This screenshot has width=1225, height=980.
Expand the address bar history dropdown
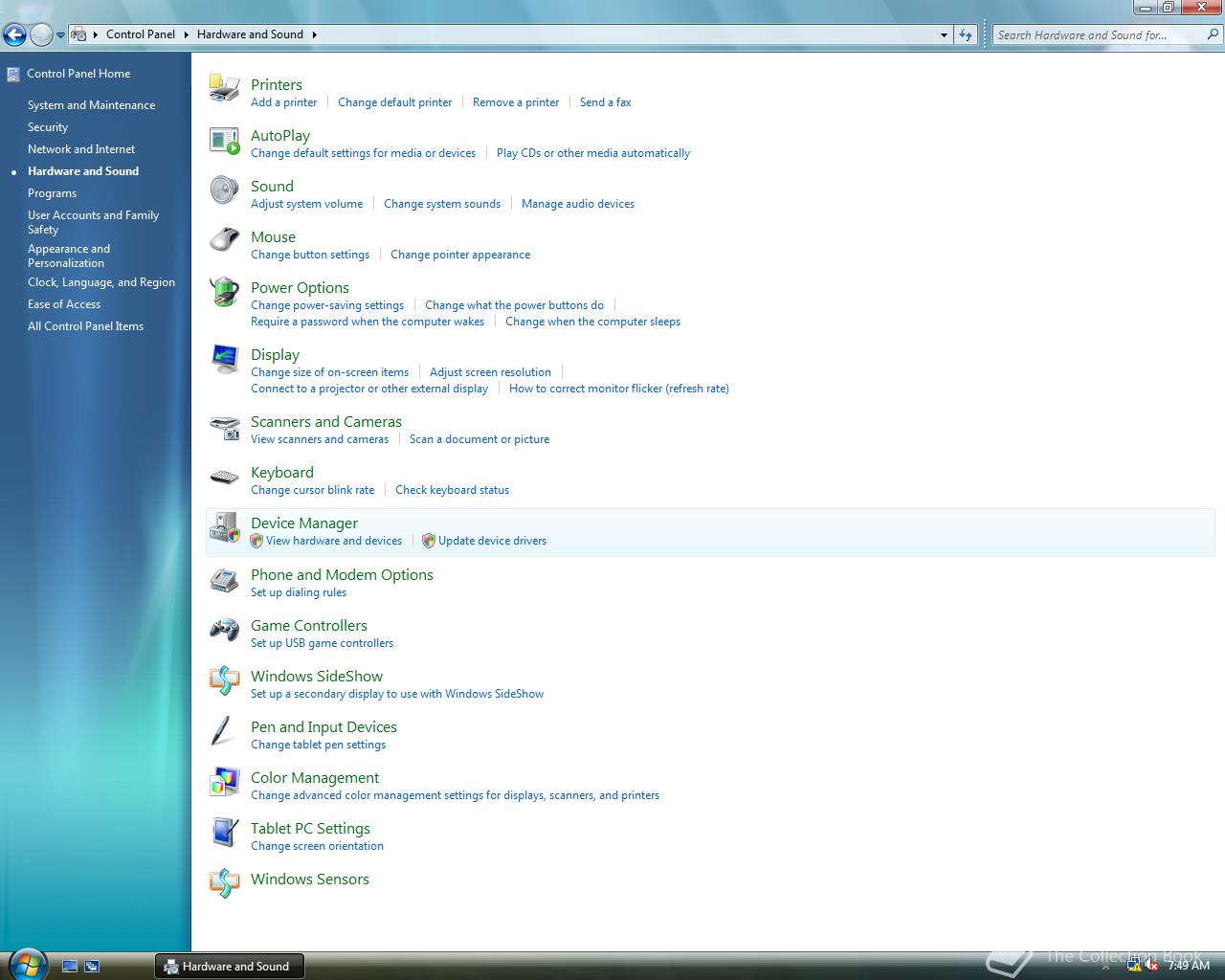pyautogui.click(x=945, y=34)
